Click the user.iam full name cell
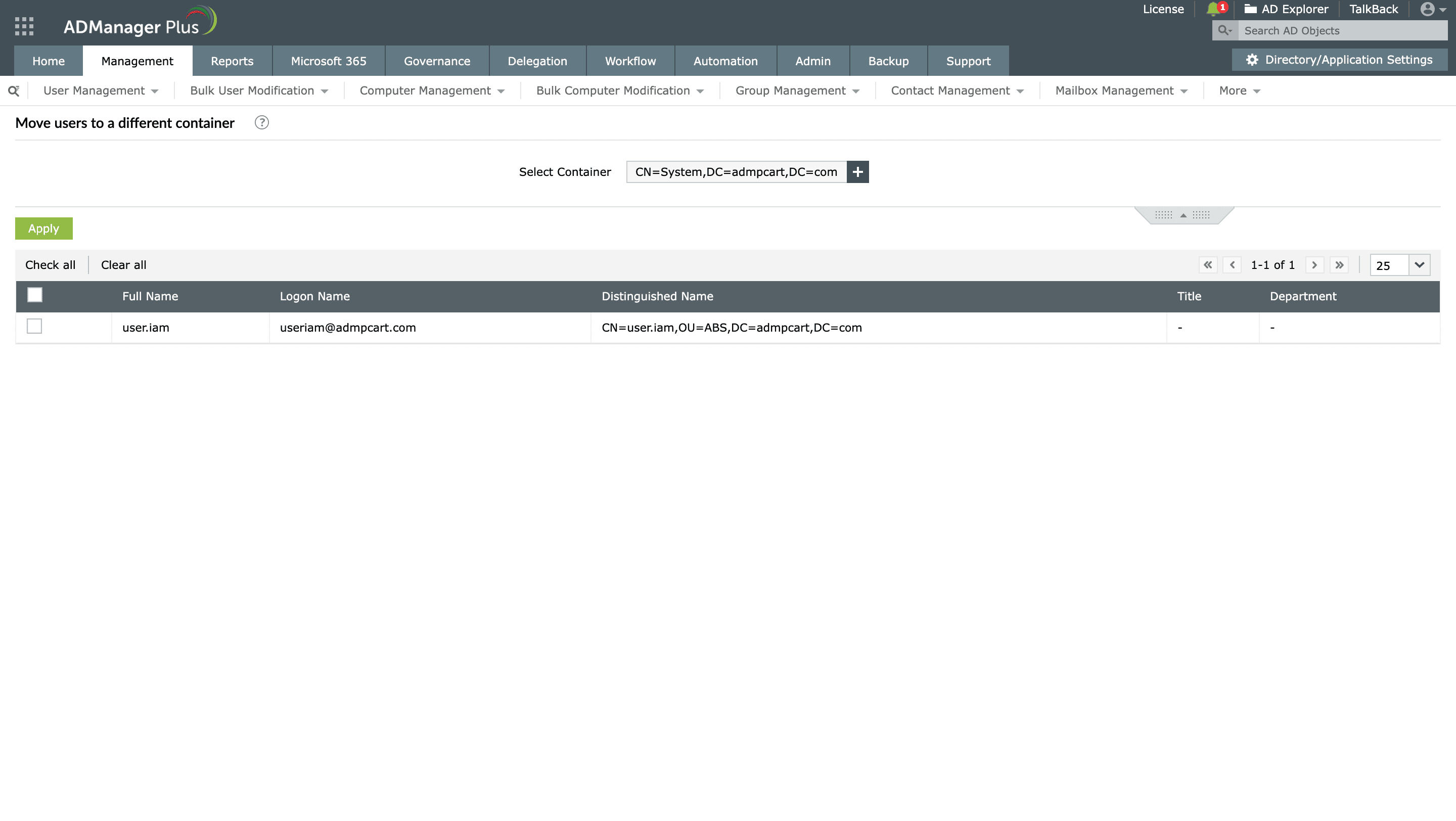1456x821 pixels. [191, 328]
